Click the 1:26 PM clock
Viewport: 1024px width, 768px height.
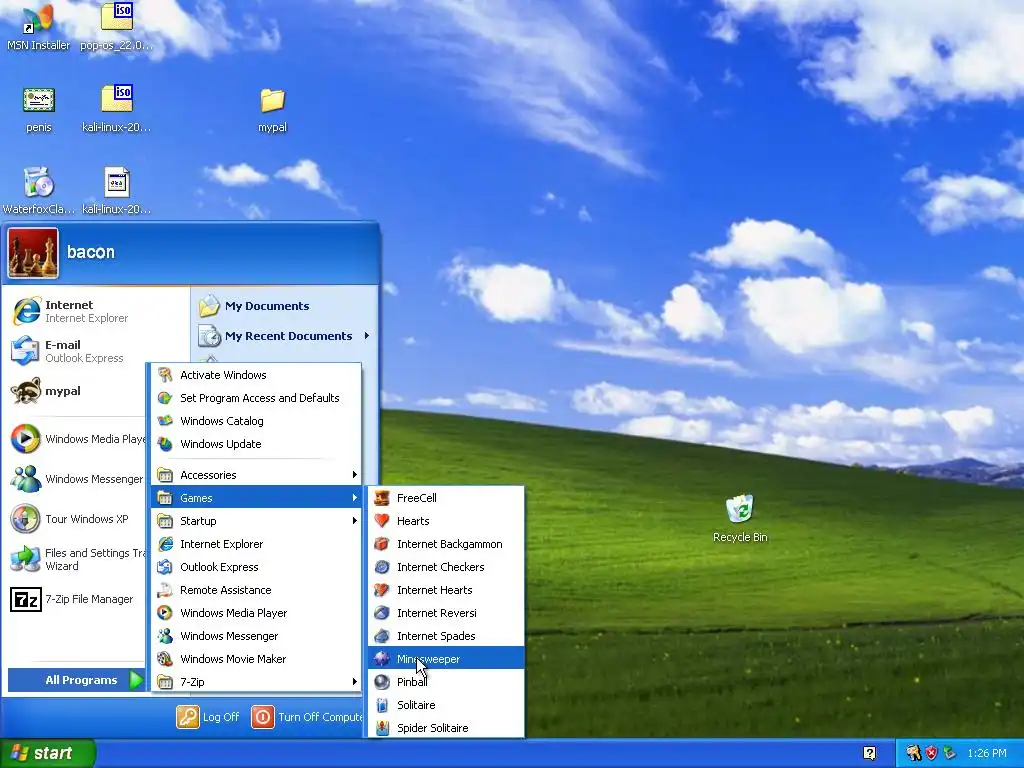[987, 753]
